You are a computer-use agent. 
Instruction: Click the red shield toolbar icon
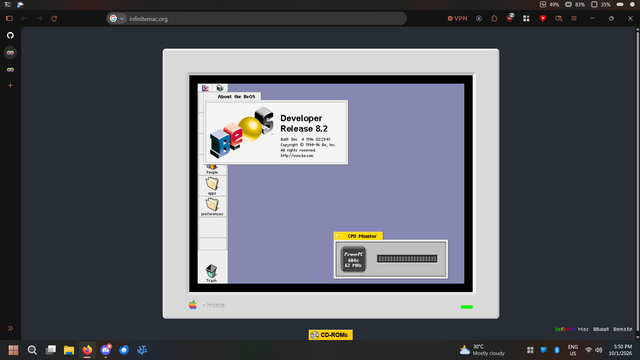pyautogui.click(x=542, y=18)
